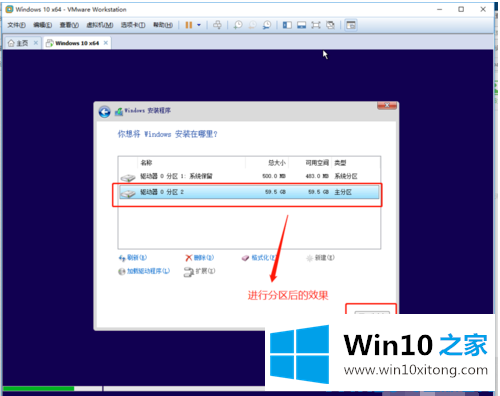The width and height of the screenshot is (500, 396).
Task: Open the 编辑(E) menu
Action: pyautogui.click(x=43, y=25)
